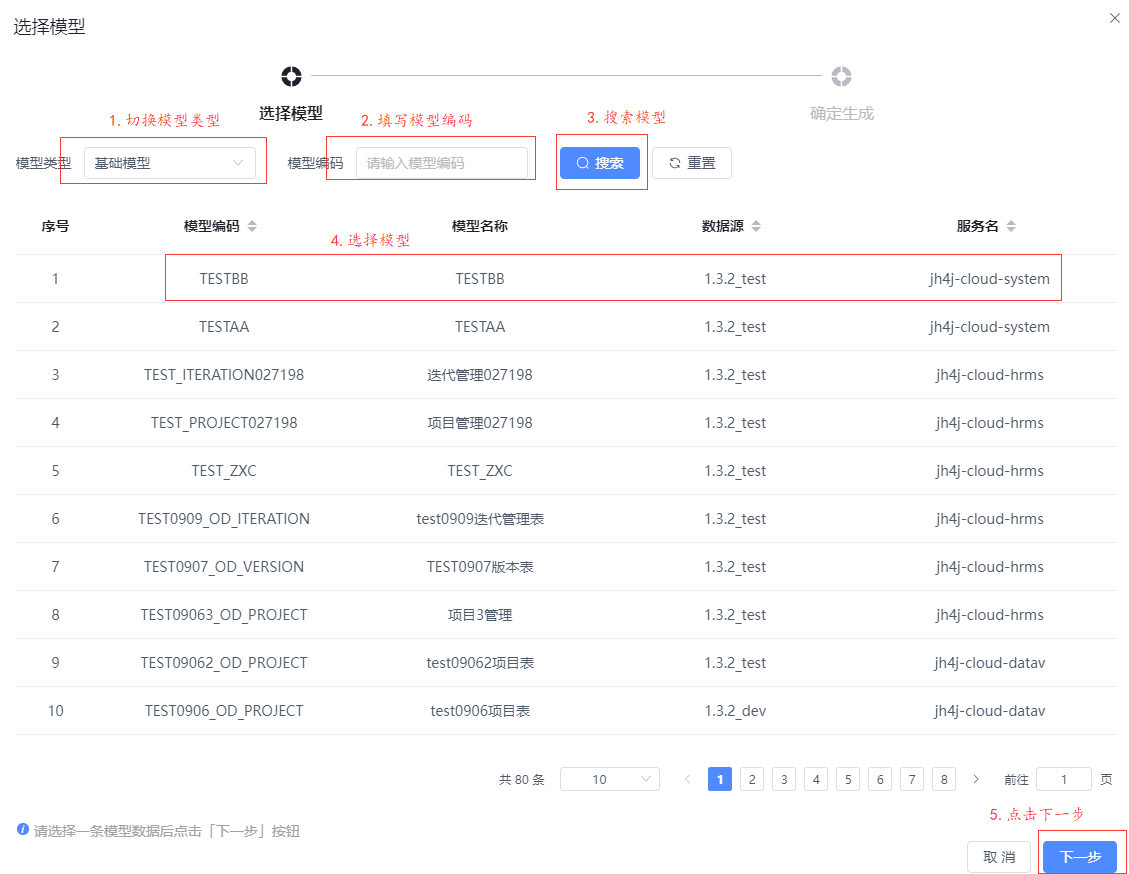Sort by the 模型编码 column sort arrows

[252, 226]
